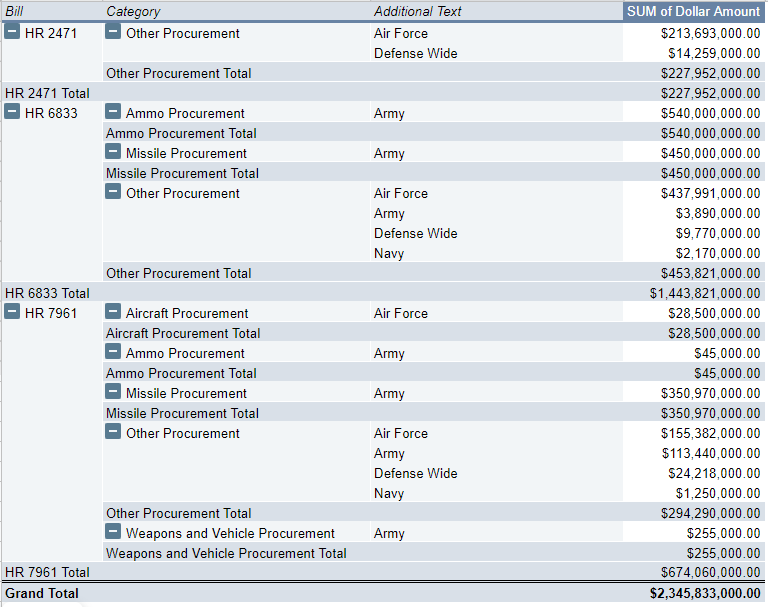Collapse the HR 2471 bill group
768x607 pixels.
[12, 31]
